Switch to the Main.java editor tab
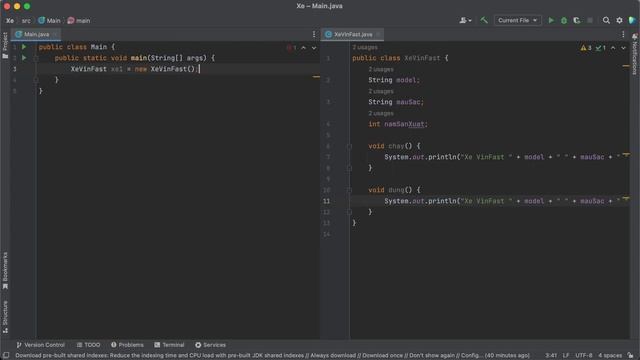 tap(36, 34)
